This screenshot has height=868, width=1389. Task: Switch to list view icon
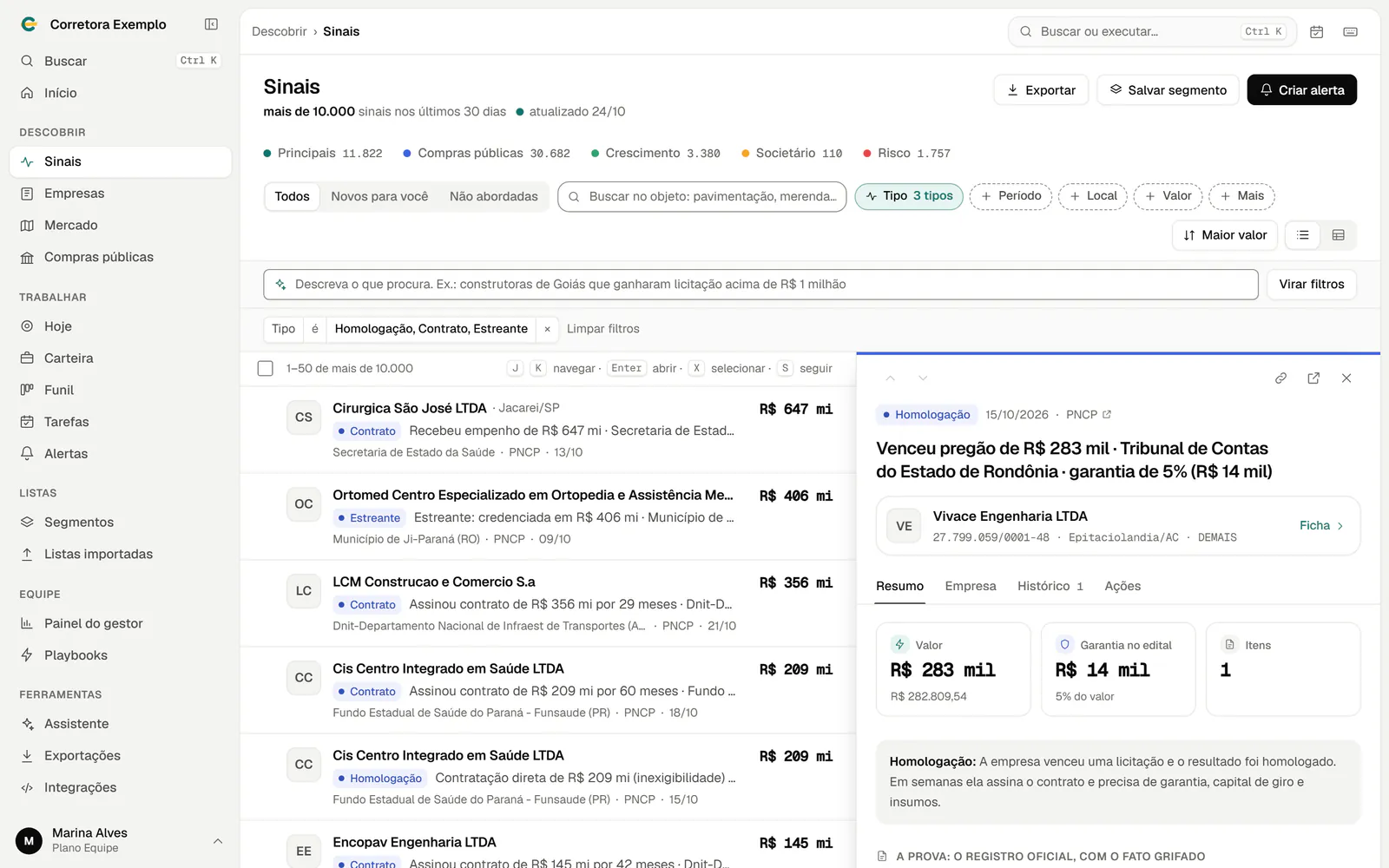1302,235
